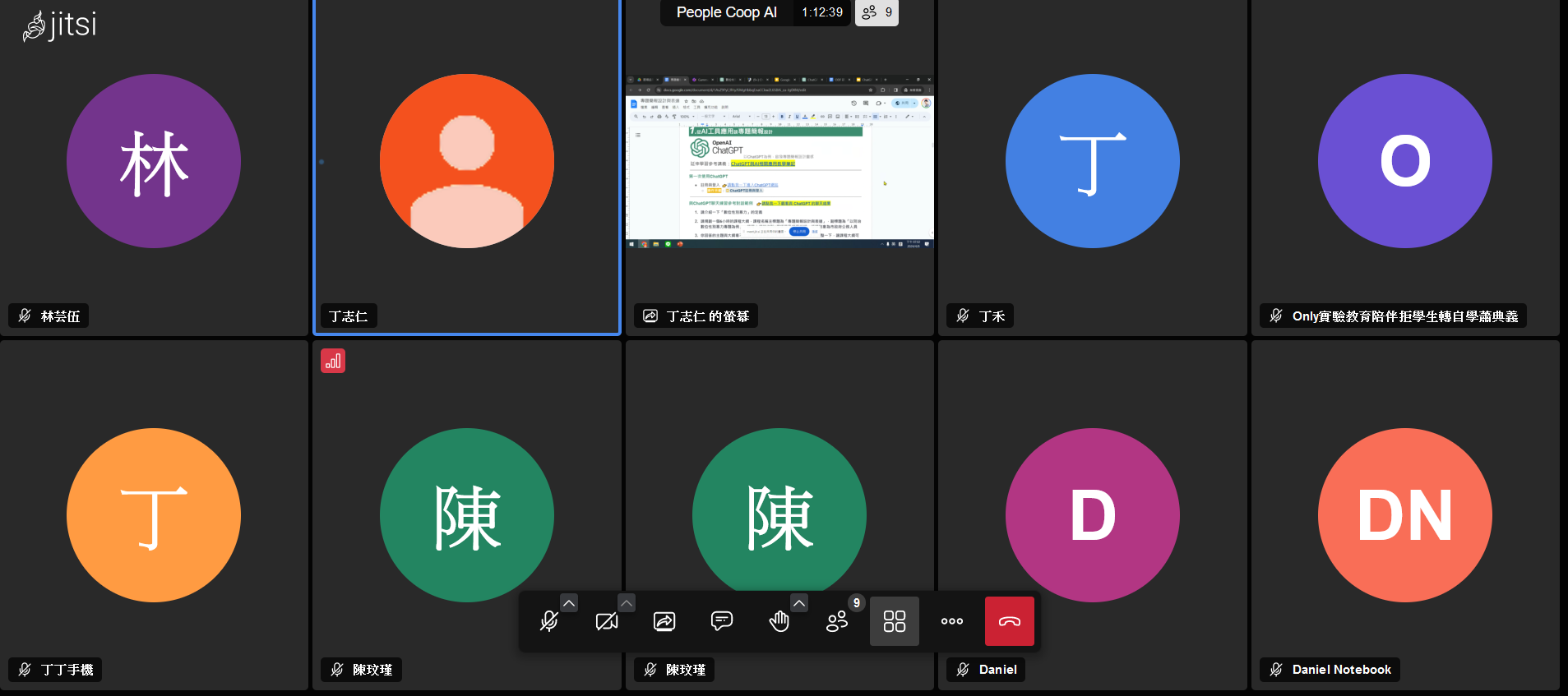This screenshot has height=696, width=1568.
Task: Expand reactions menu arrow beside raise hand
Action: click(x=799, y=603)
